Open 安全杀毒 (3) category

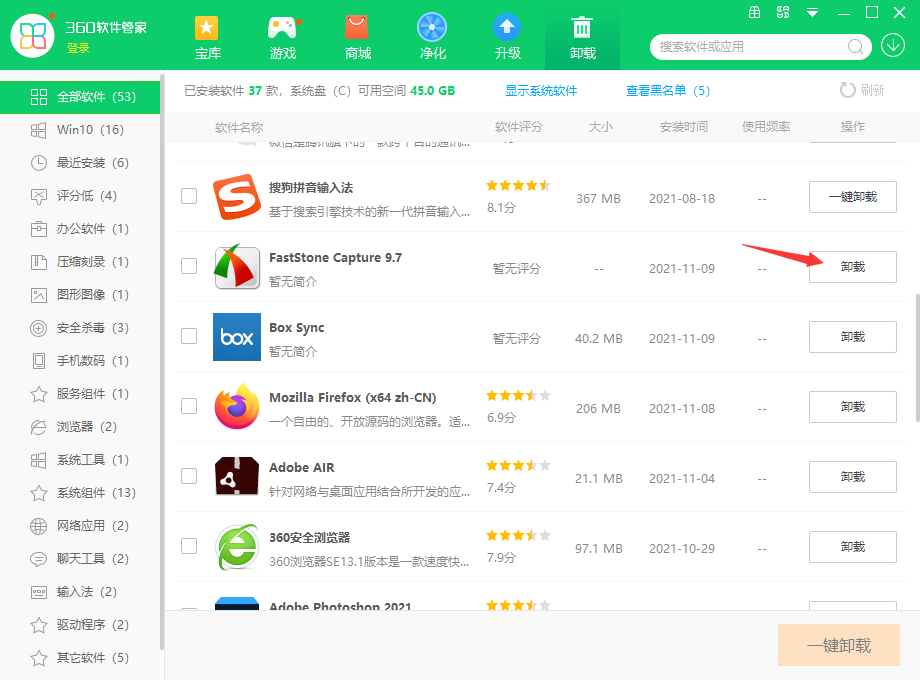[x=80, y=328]
